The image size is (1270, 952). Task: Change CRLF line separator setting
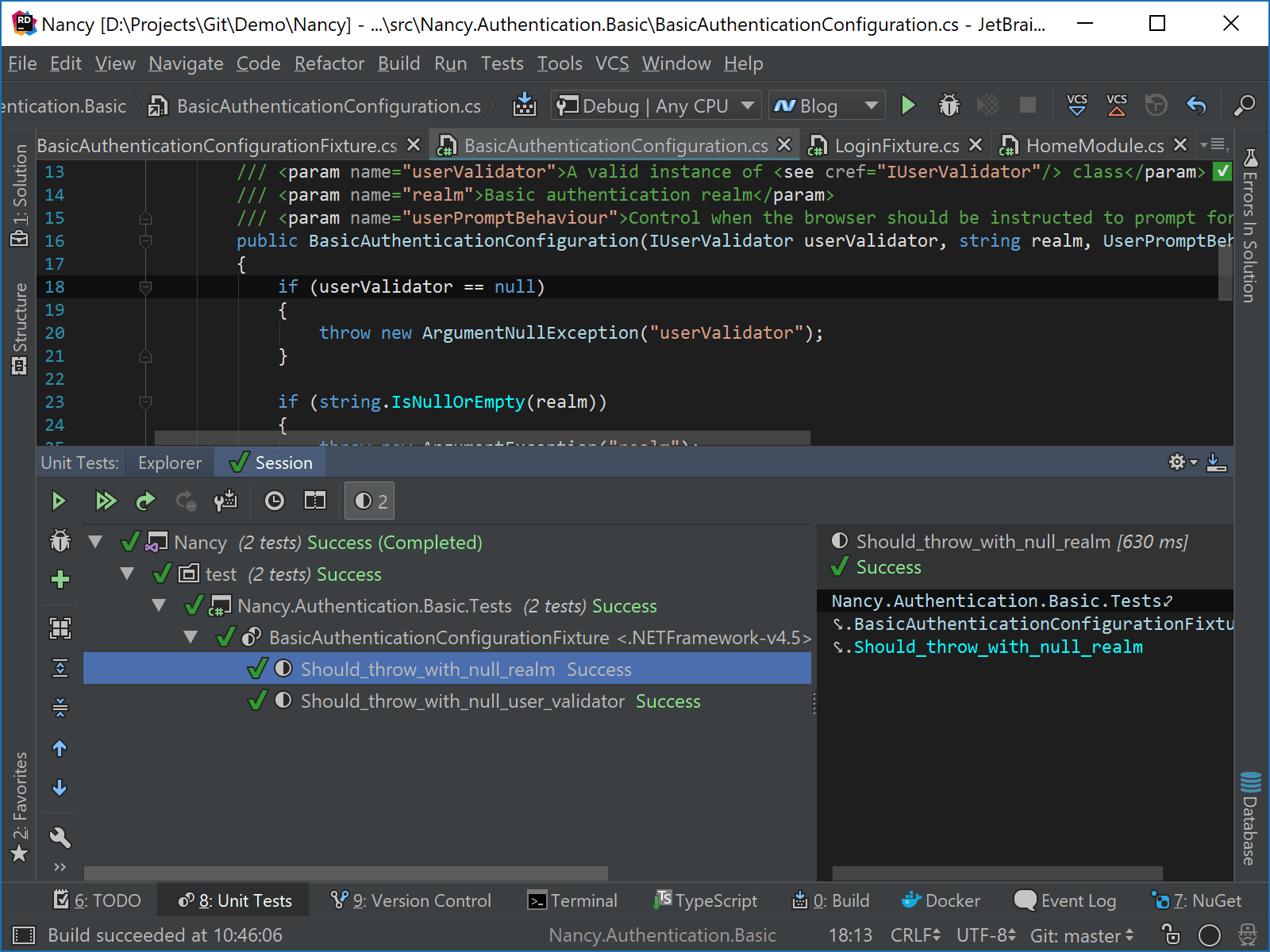[915, 935]
